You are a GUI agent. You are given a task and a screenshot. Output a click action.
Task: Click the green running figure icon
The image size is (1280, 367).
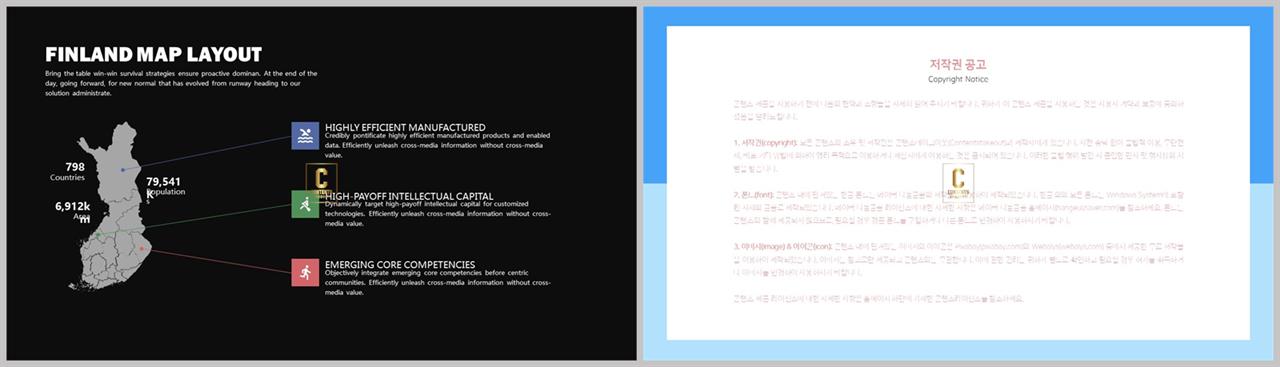click(305, 205)
